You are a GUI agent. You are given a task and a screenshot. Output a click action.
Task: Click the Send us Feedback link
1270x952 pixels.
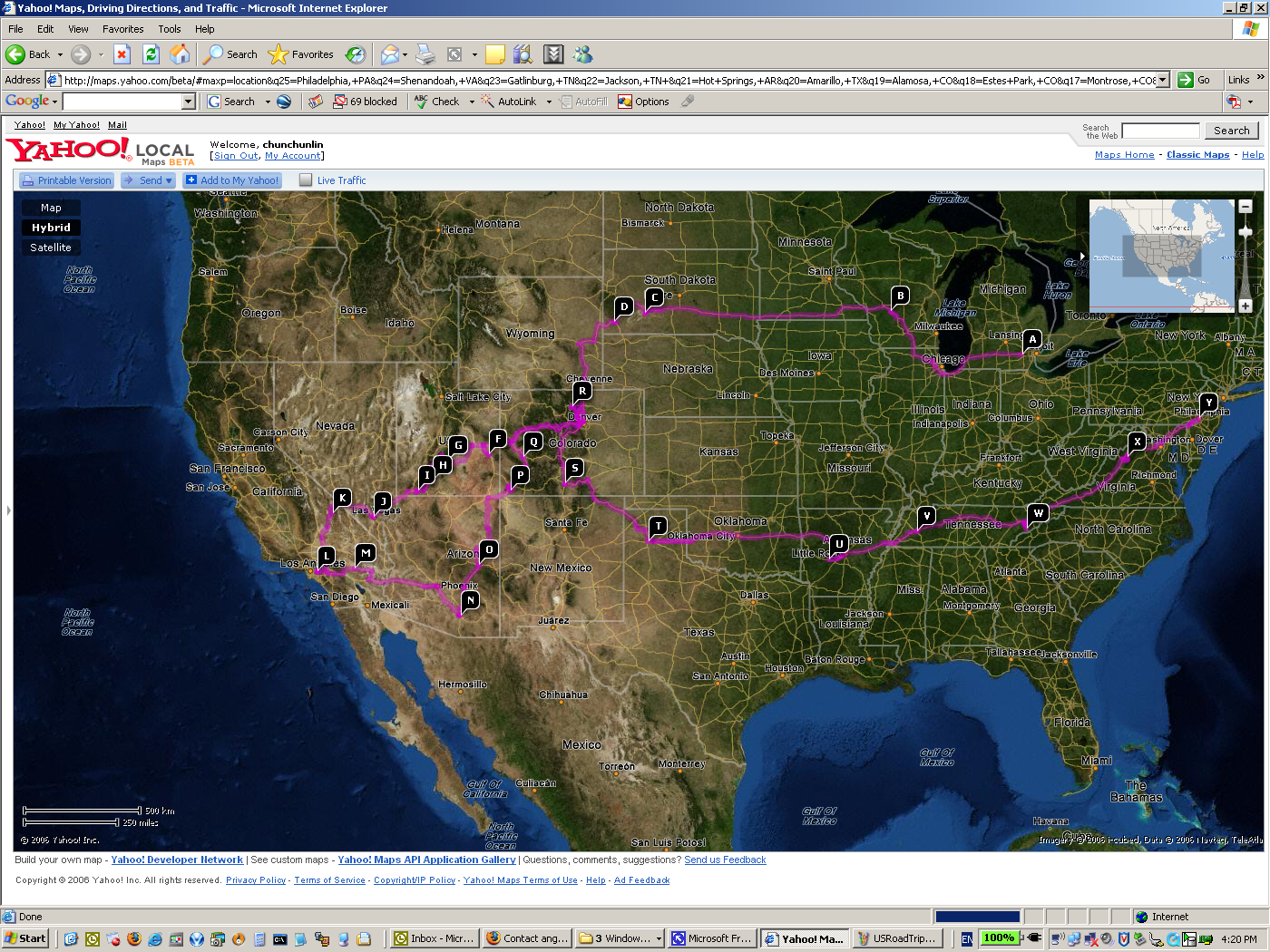(x=725, y=860)
